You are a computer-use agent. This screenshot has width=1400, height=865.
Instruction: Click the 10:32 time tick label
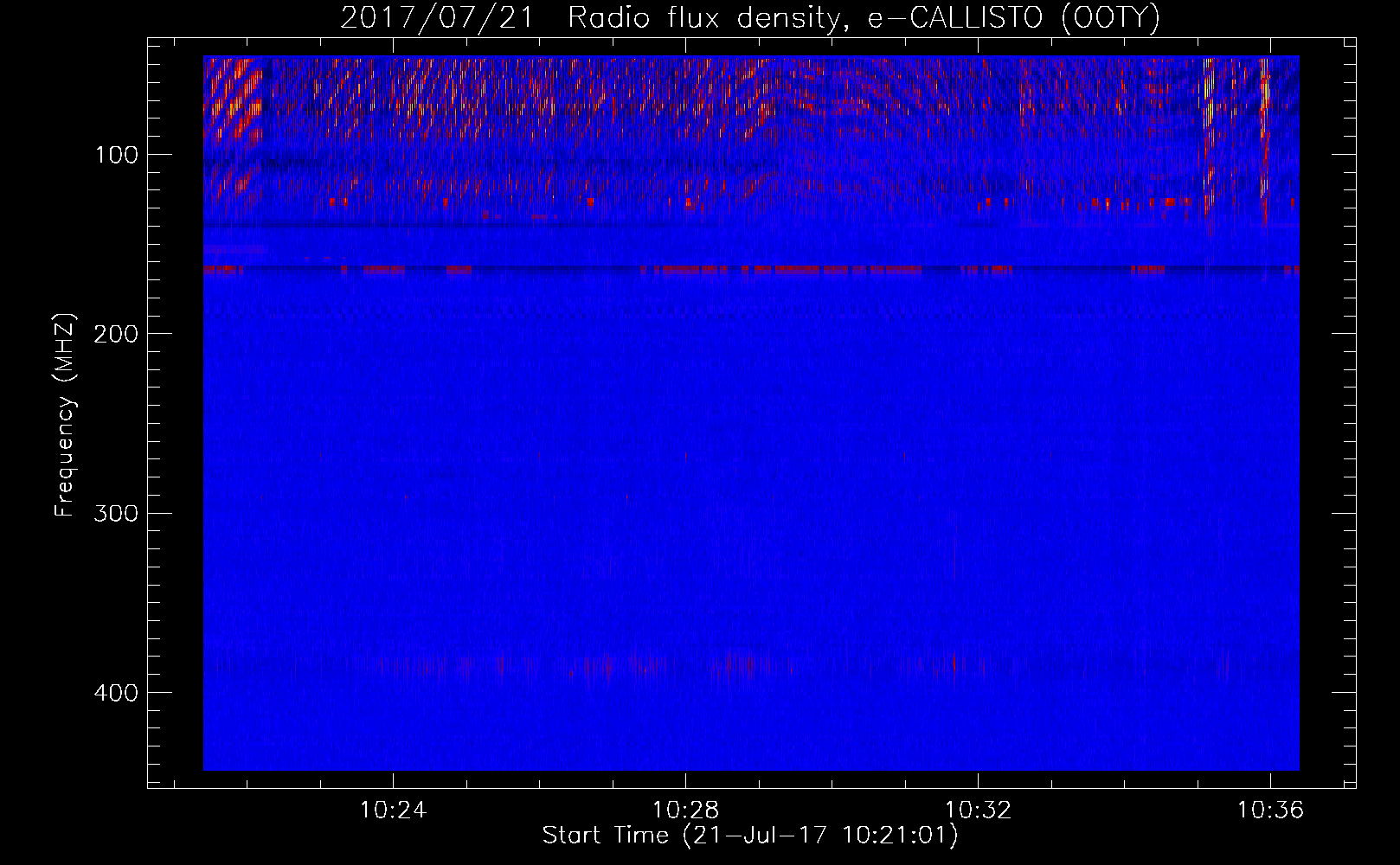click(979, 811)
